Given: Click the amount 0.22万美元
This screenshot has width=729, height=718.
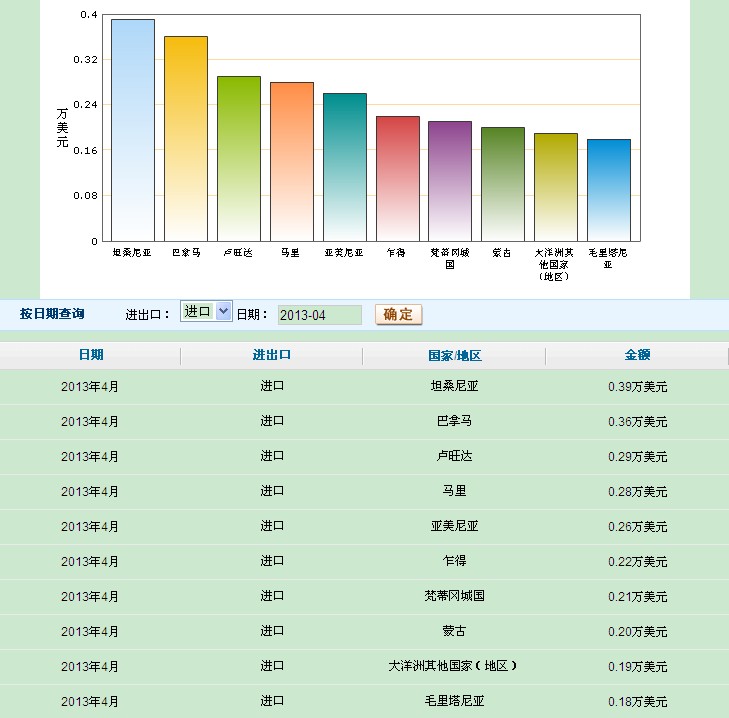Looking at the screenshot, I should coord(637,561).
